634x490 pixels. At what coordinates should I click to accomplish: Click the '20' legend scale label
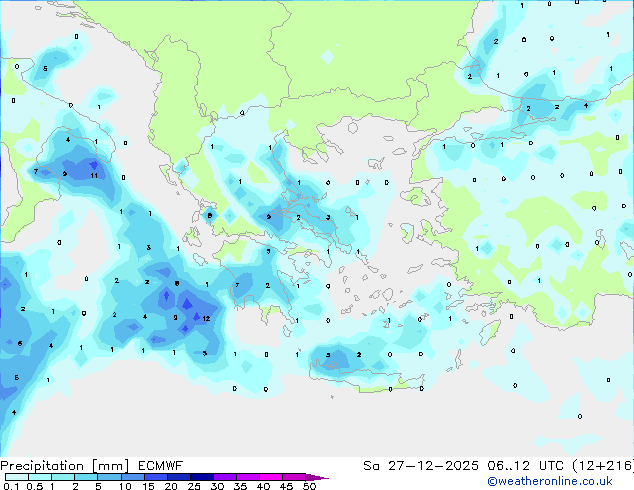point(171,486)
